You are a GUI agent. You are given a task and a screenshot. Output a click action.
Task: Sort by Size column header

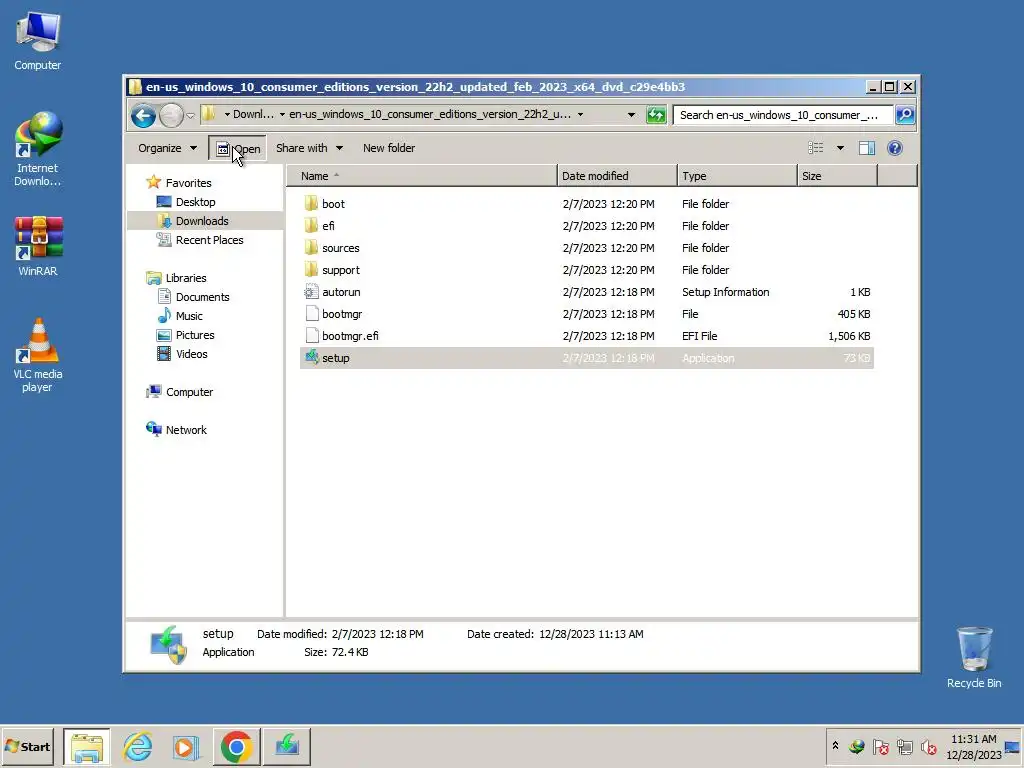pyautogui.click(x=837, y=176)
